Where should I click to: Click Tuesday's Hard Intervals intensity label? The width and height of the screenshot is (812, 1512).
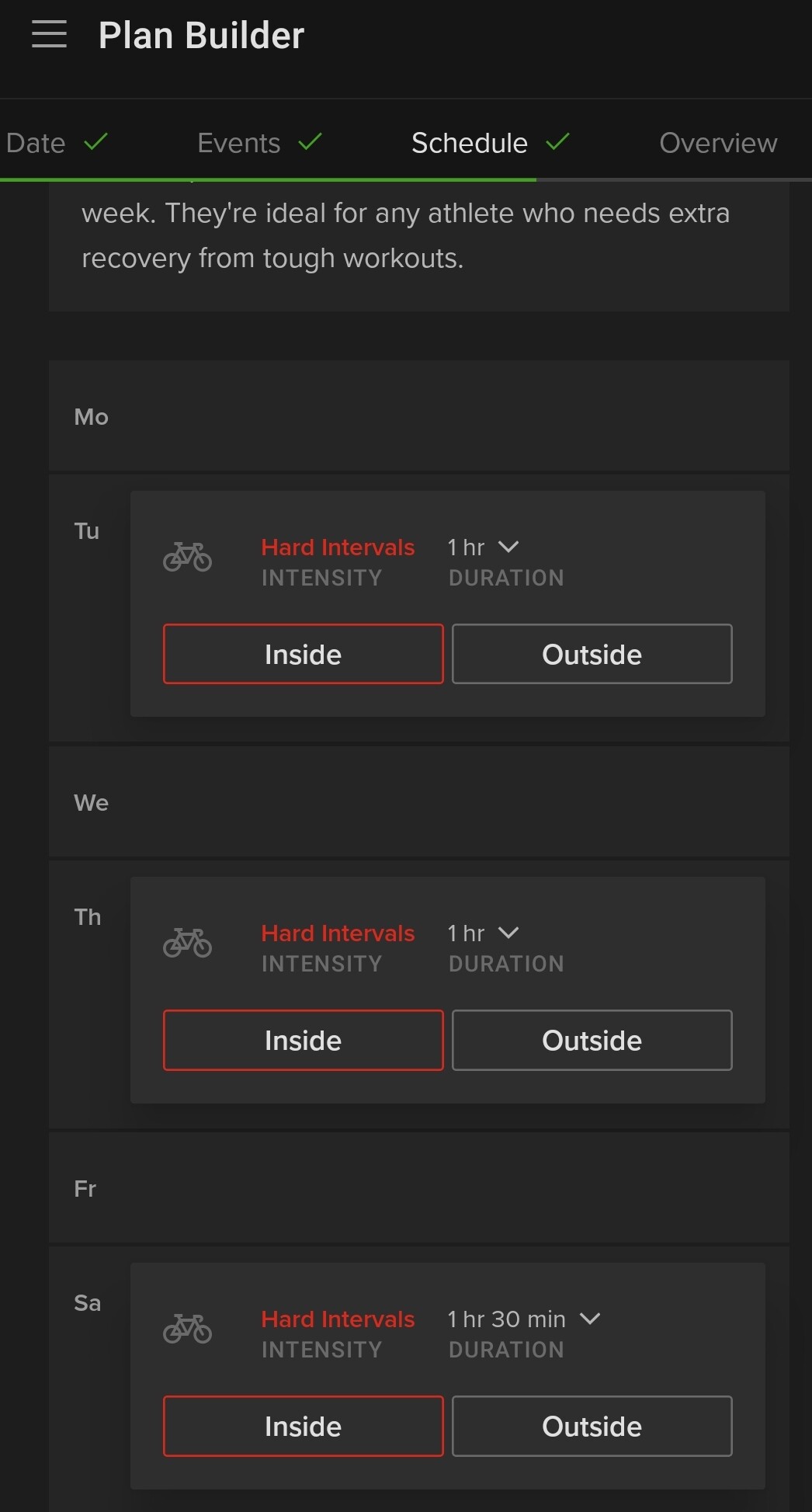338,547
